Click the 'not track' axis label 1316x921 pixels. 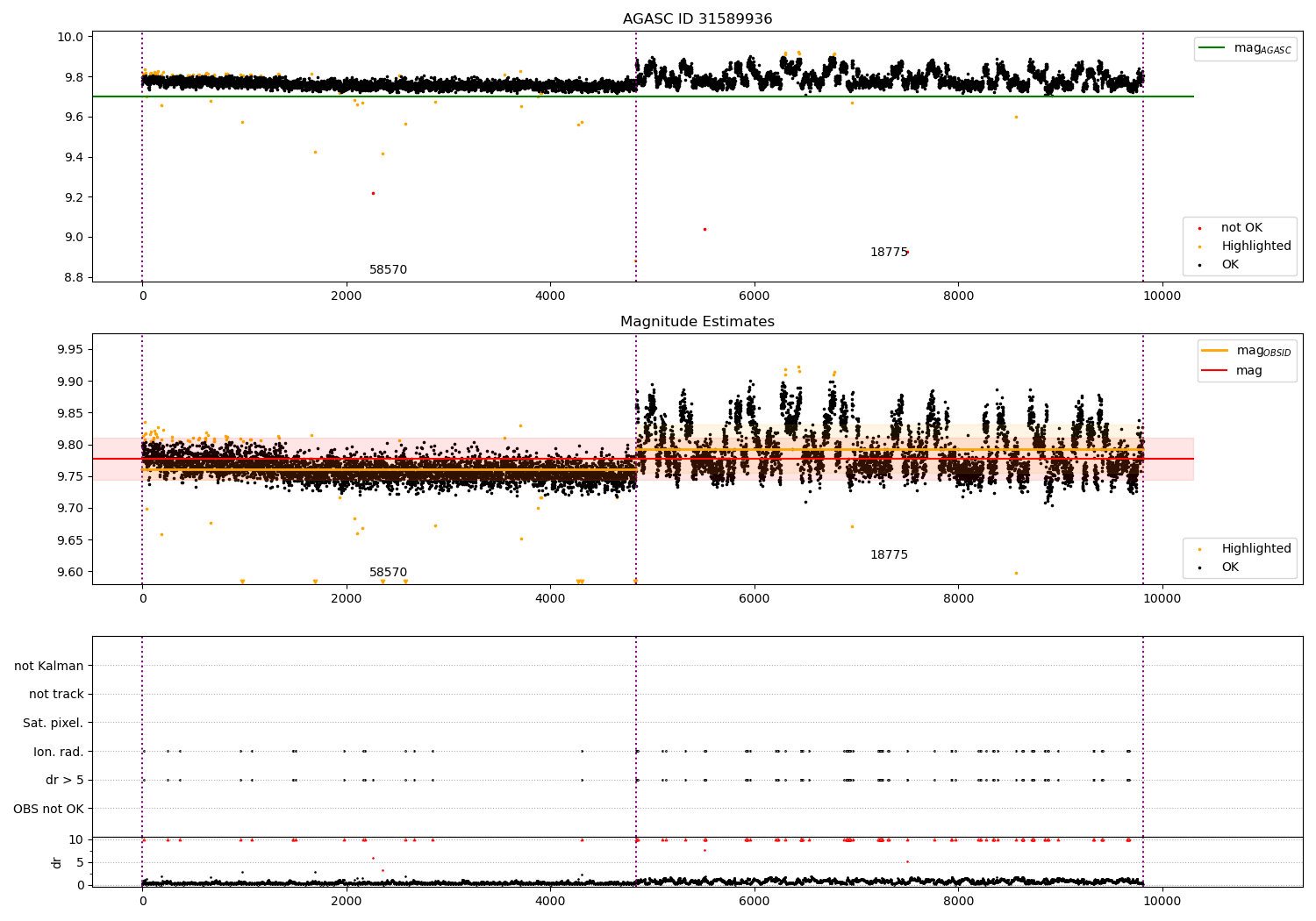[x=56, y=695]
